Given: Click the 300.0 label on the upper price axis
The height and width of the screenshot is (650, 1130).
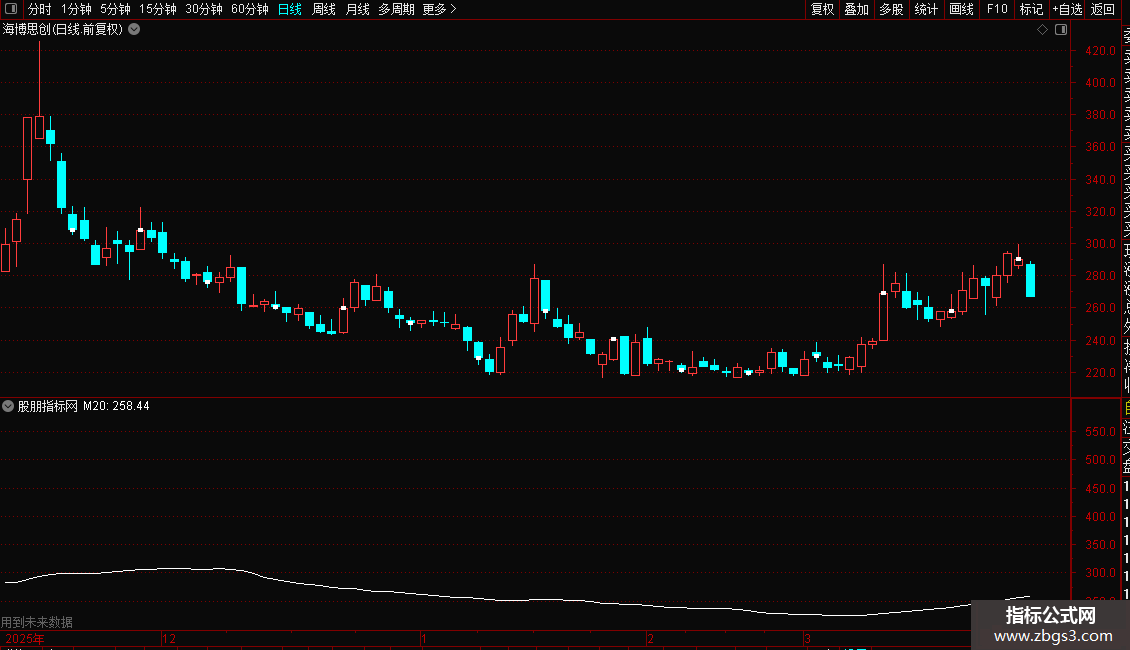Looking at the screenshot, I should click(1100, 244).
